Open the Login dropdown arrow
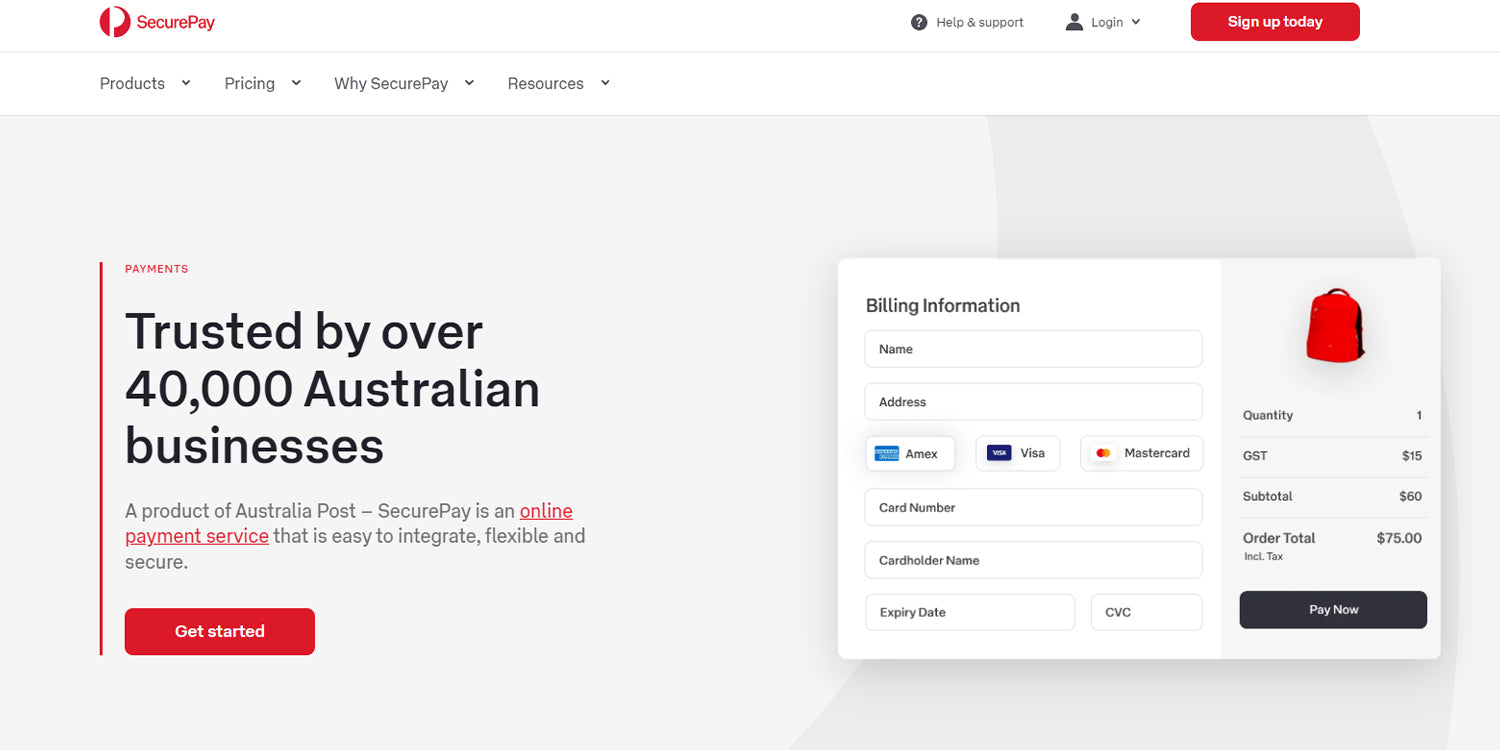The height and width of the screenshot is (750, 1500). pyautogui.click(x=1136, y=22)
